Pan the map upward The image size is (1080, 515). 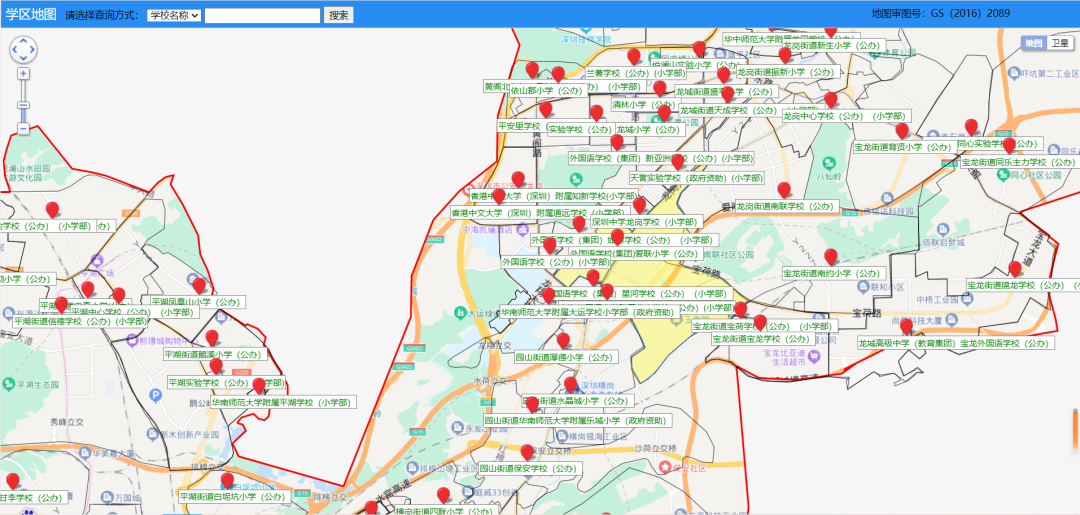[23, 41]
